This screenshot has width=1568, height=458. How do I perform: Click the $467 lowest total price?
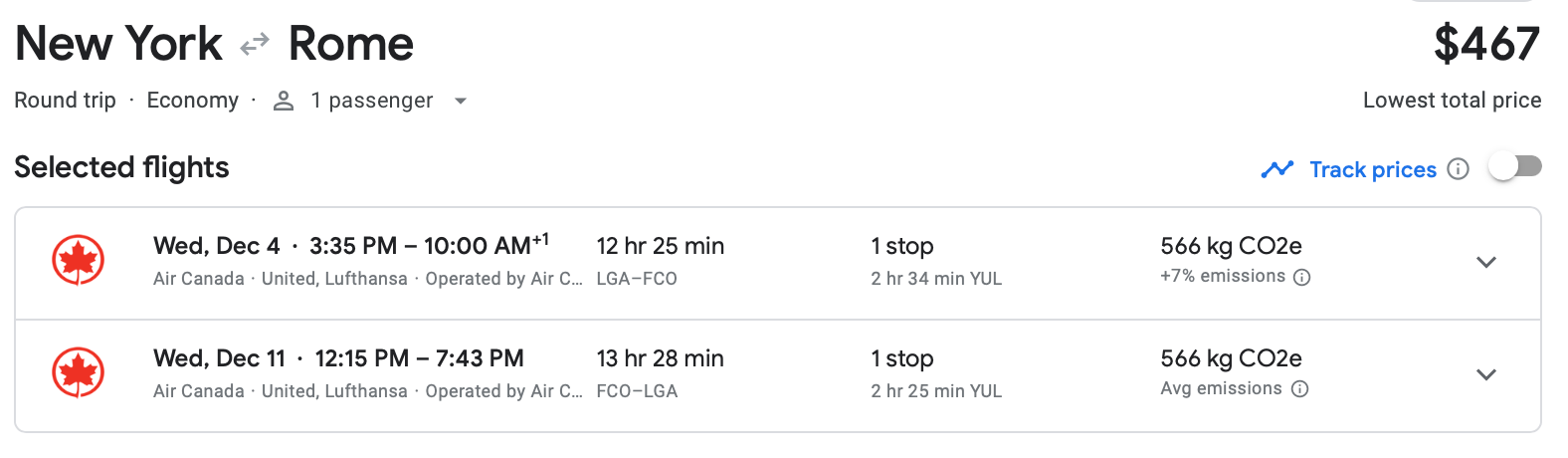[1486, 44]
